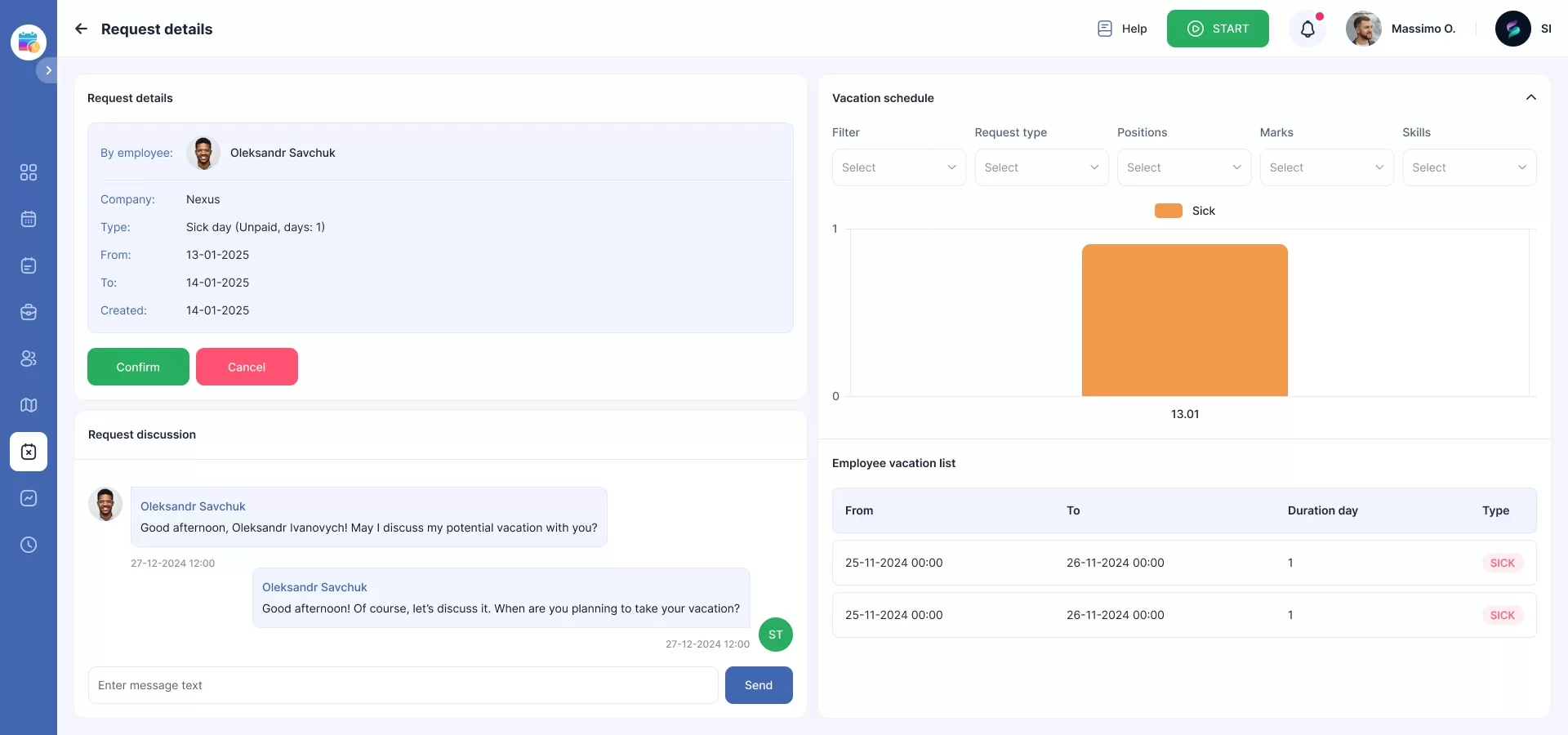Expand the sidebar with the chevron toggle
This screenshot has height=735, width=1568.
tap(48, 70)
